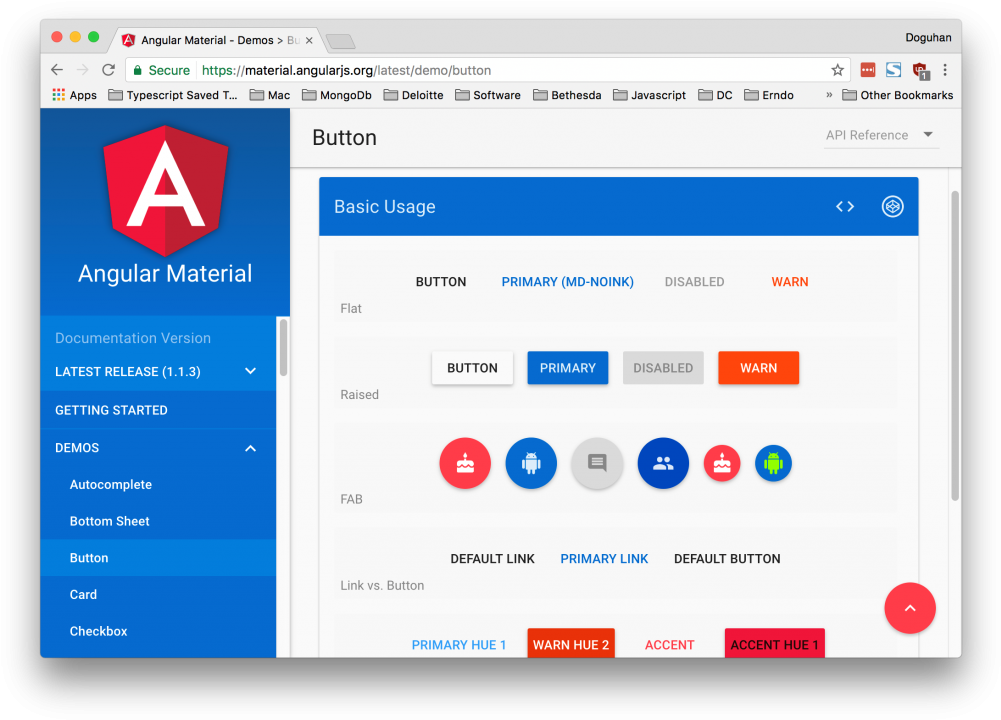Click the small green Android mini FAB
The height and width of the screenshot is (720, 1001).
[x=773, y=463]
